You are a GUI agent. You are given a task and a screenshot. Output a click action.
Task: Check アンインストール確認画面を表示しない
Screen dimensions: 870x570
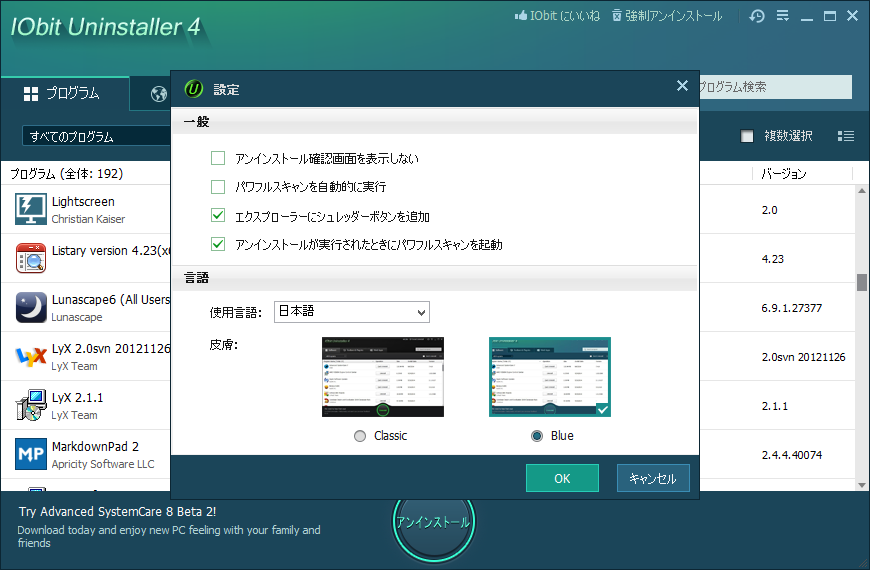click(x=218, y=158)
